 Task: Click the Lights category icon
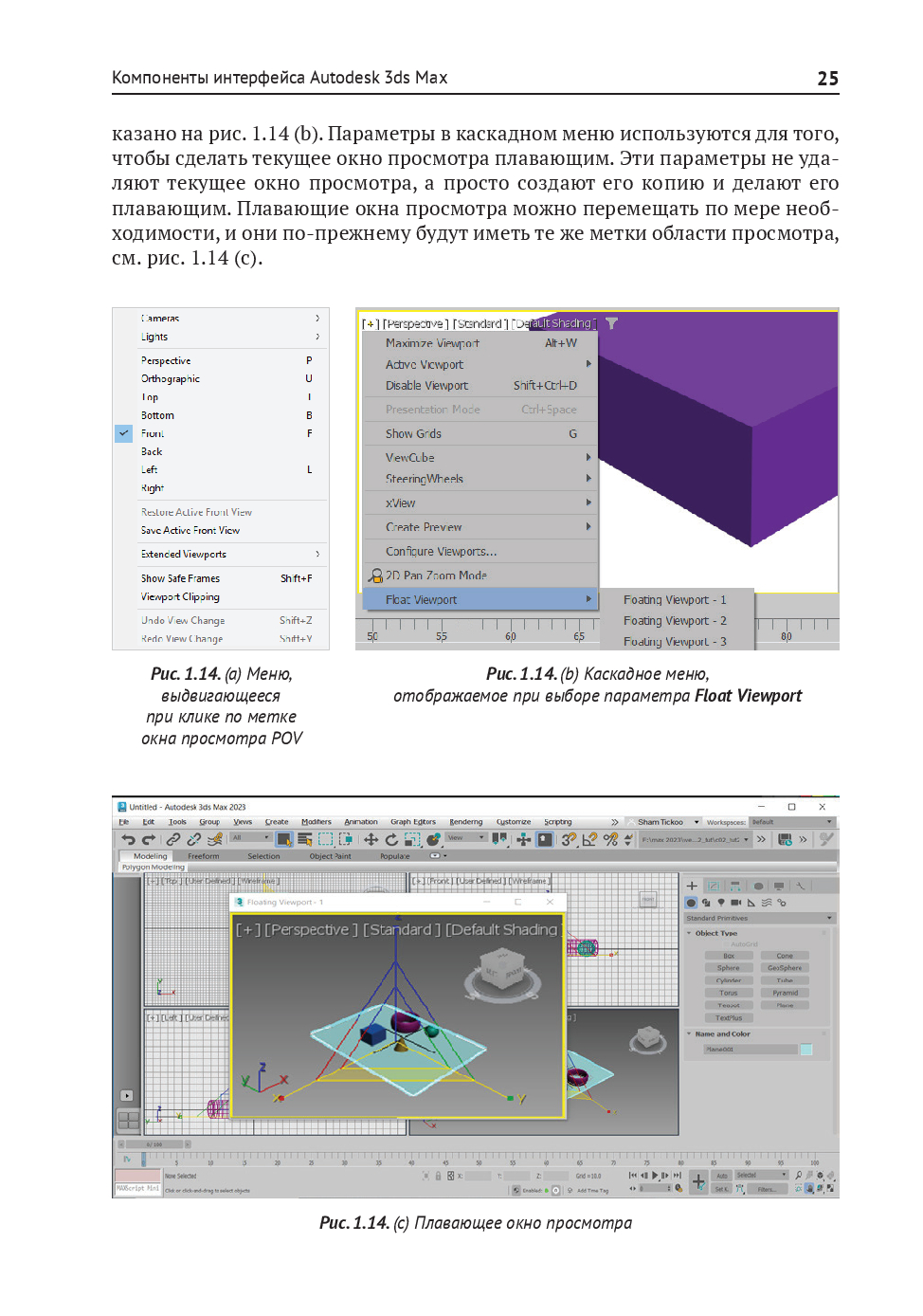(x=721, y=903)
